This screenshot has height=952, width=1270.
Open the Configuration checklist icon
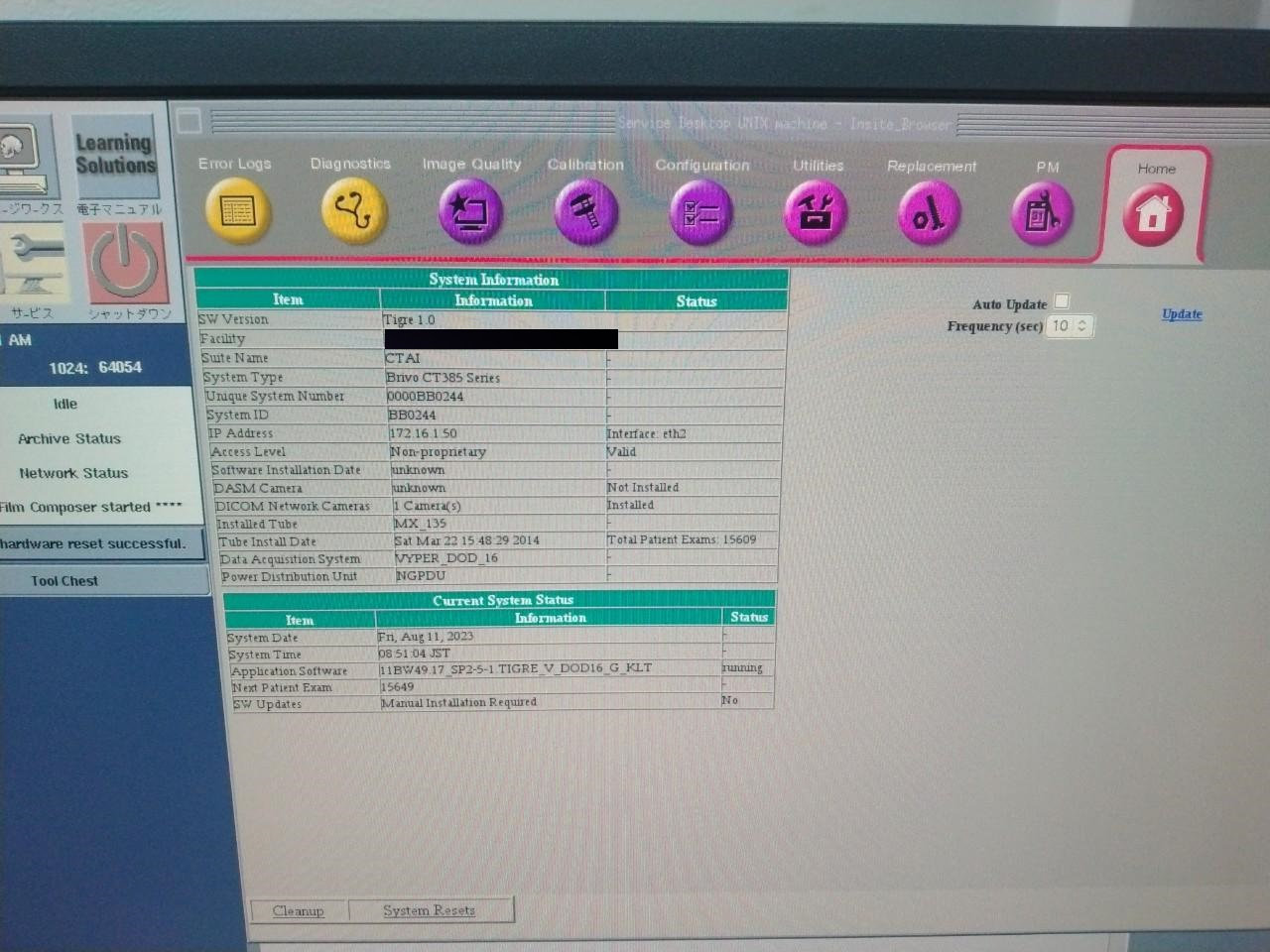tap(700, 212)
